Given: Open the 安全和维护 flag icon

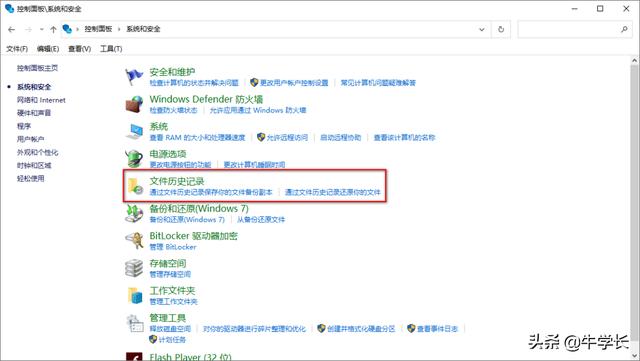Looking at the screenshot, I should coord(134,76).
